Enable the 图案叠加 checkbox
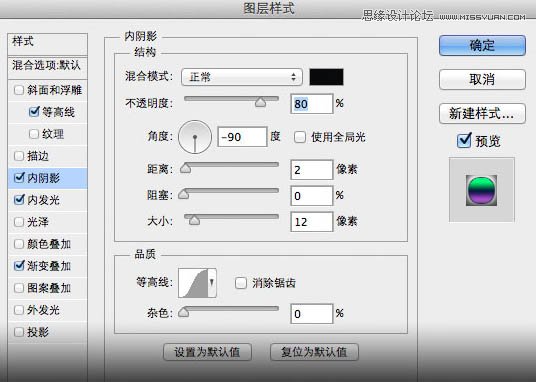This screenshot has width=536, height=382. pyautogui.click(x=18, y=288)
